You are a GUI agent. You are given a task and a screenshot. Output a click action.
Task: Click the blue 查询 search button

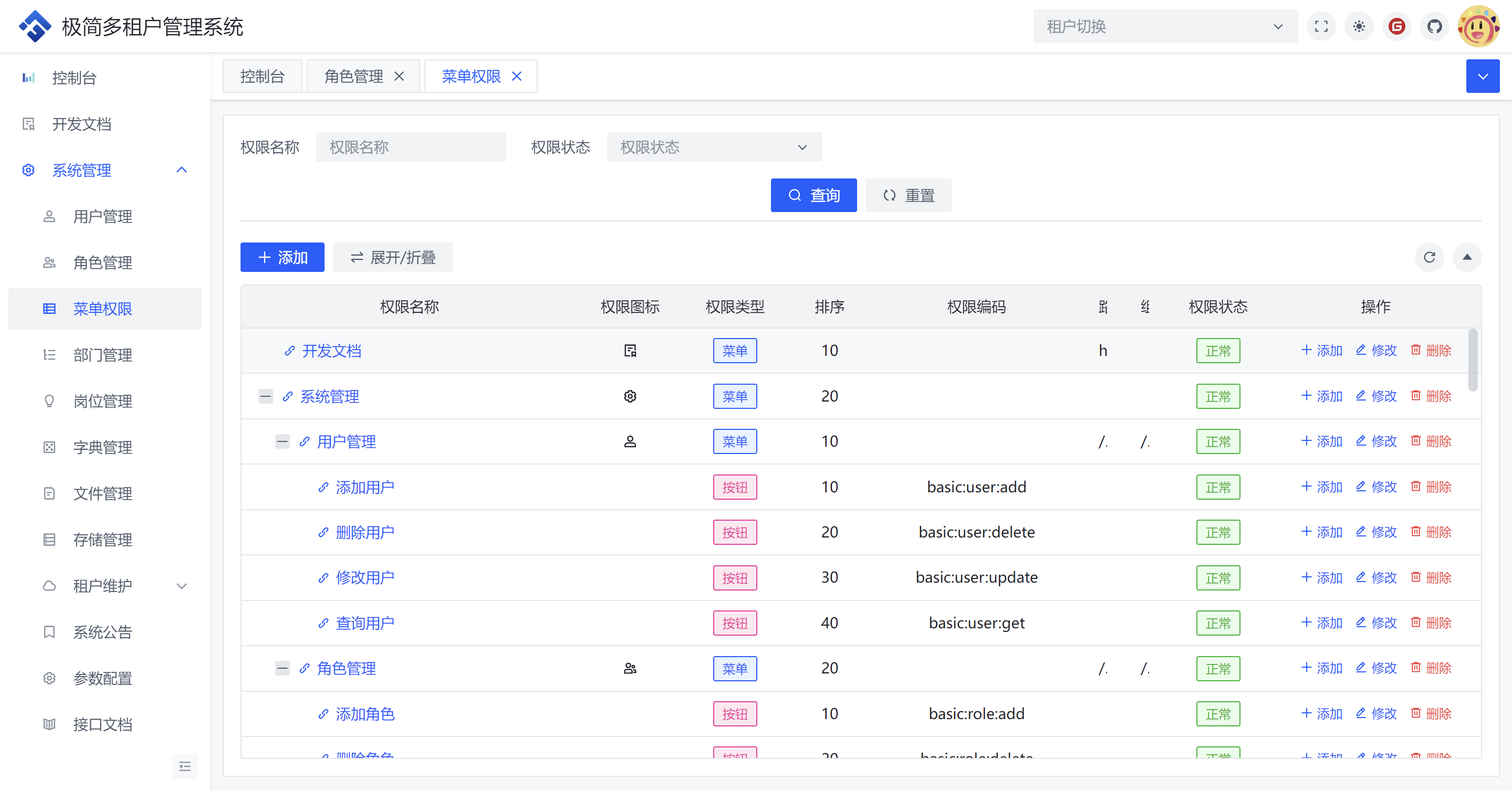tap(813, 195)
